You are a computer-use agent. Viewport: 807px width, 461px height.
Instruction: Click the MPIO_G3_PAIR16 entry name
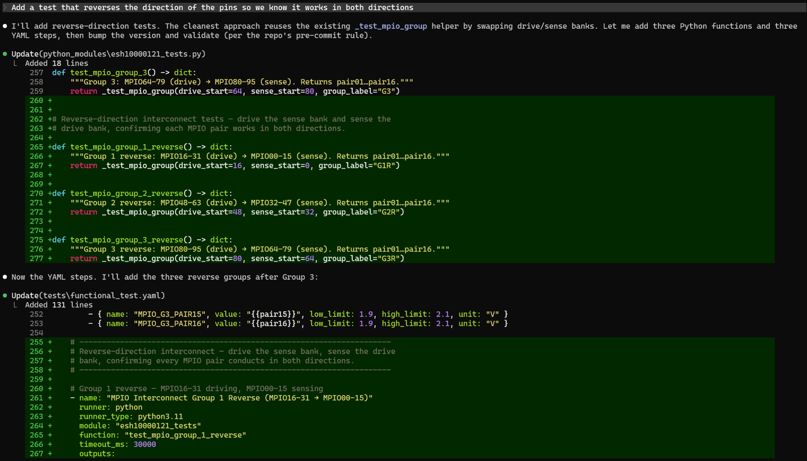169,323
